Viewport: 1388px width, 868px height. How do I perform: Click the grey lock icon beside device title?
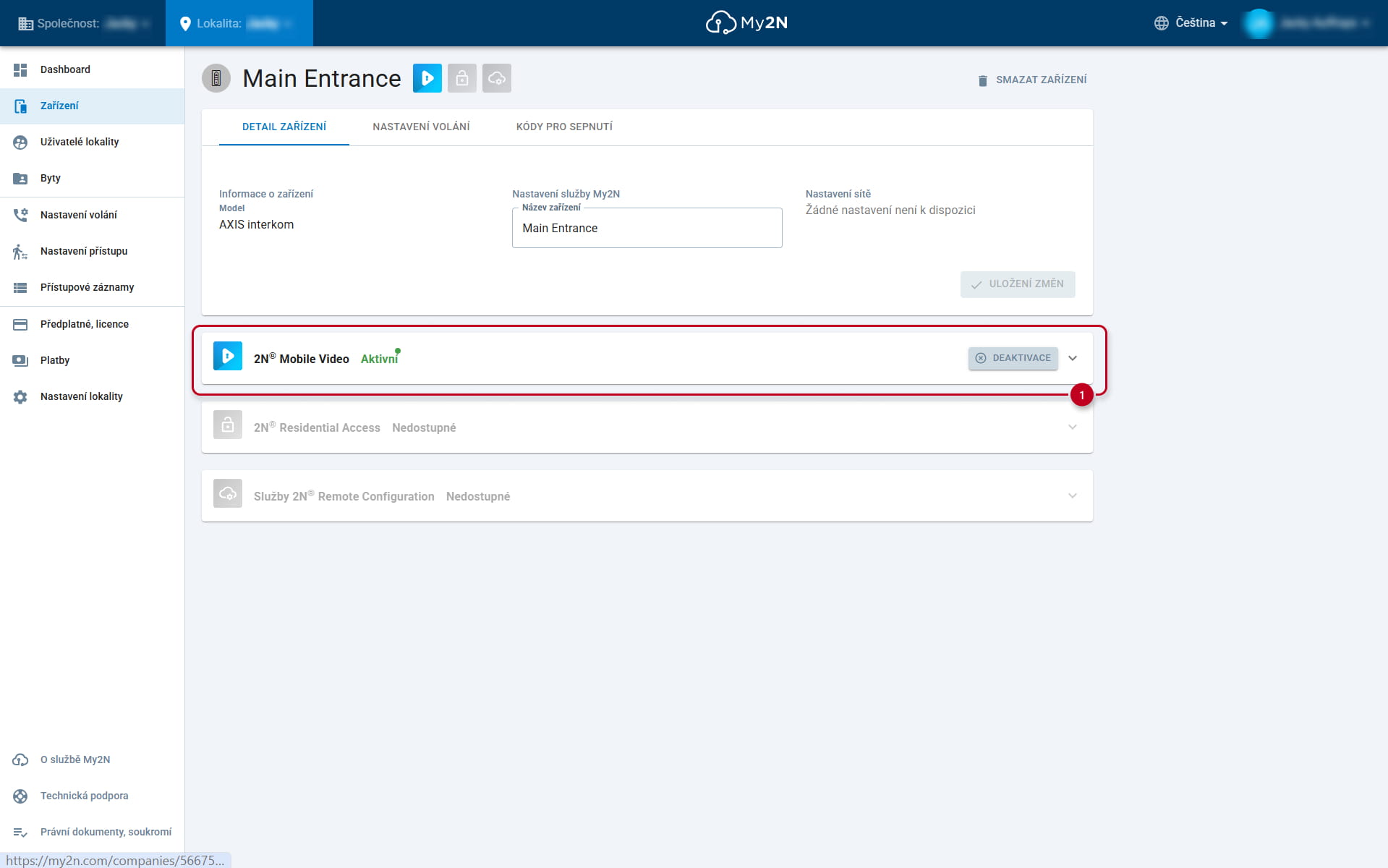(x=462, y=78)
